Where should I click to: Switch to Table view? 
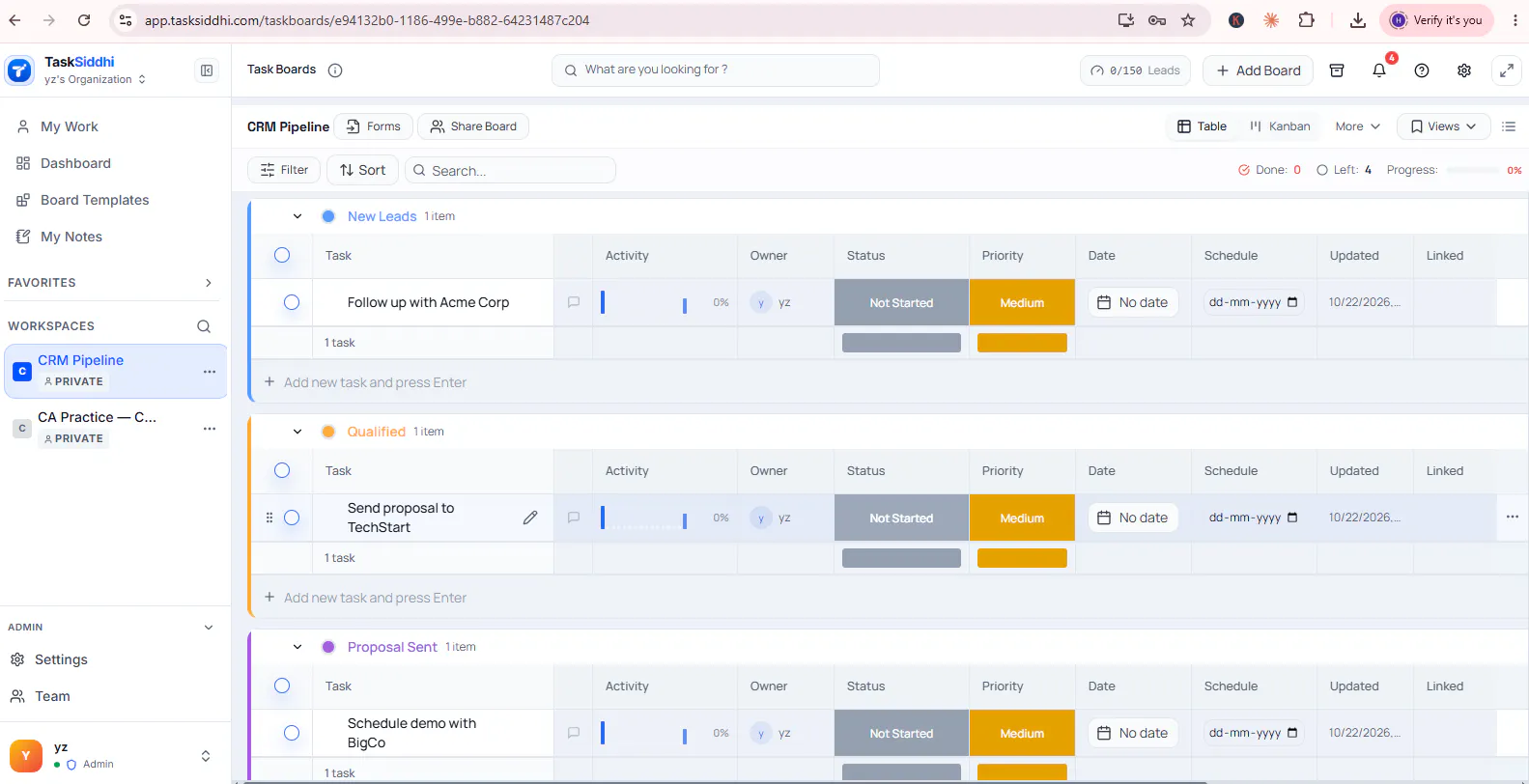pos(1202,126)
